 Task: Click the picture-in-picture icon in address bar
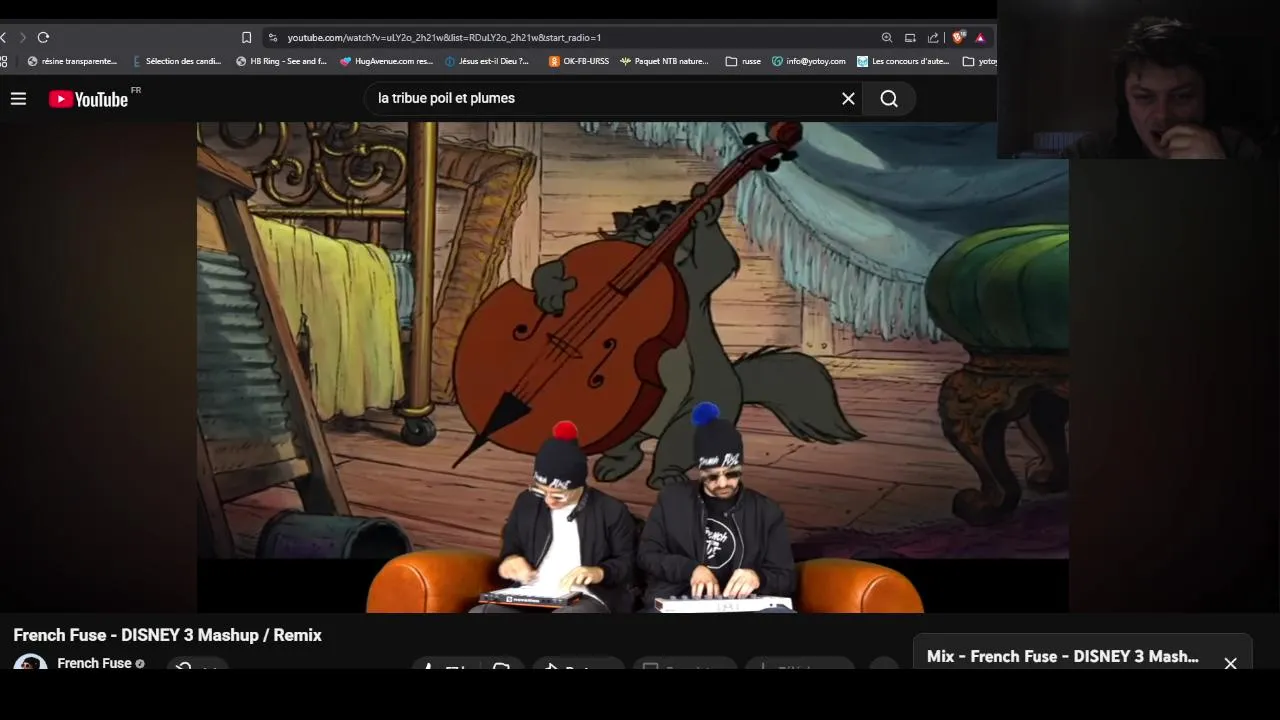(910, 37)
